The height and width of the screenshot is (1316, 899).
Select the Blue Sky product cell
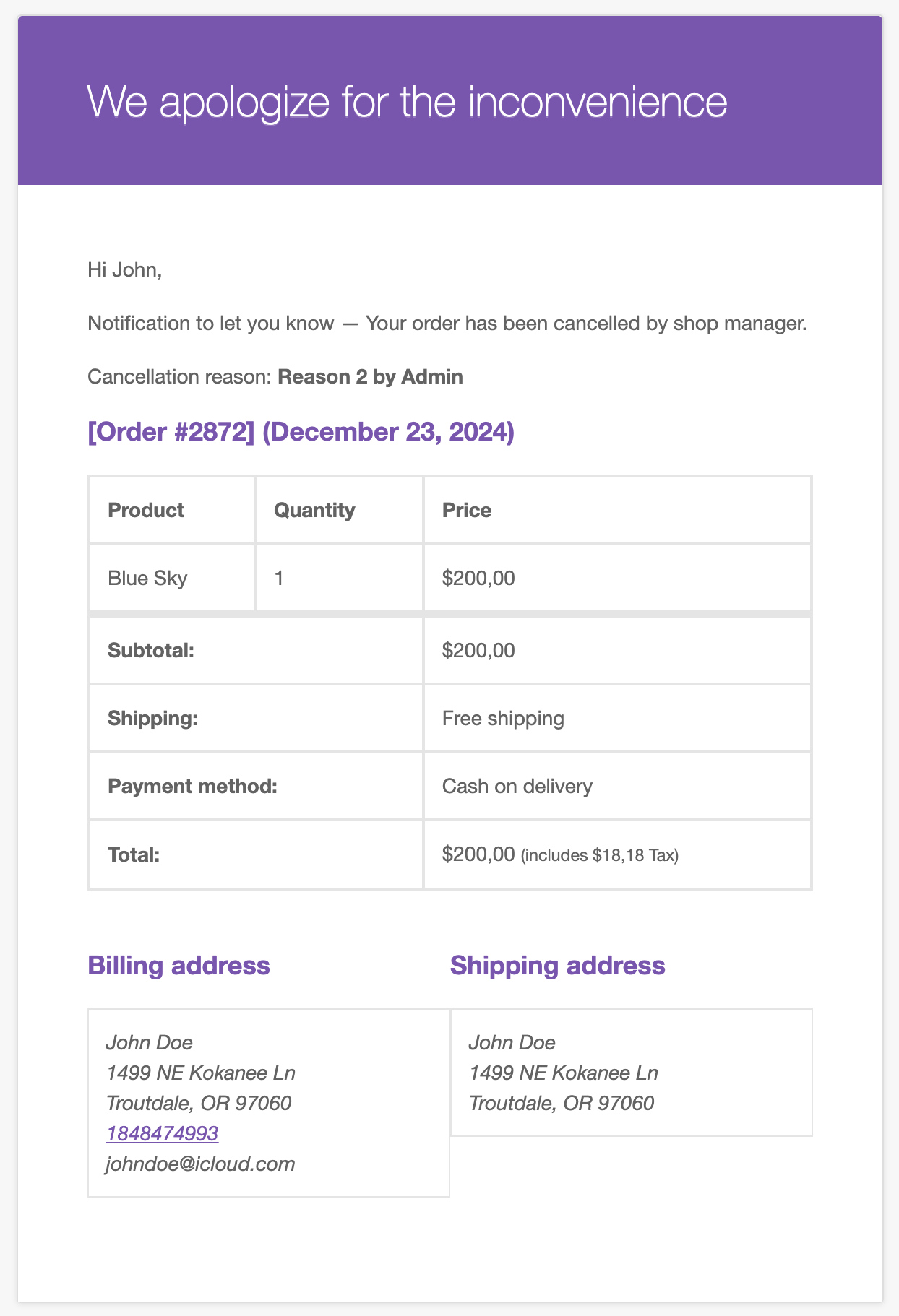click(x=172, y=578)
